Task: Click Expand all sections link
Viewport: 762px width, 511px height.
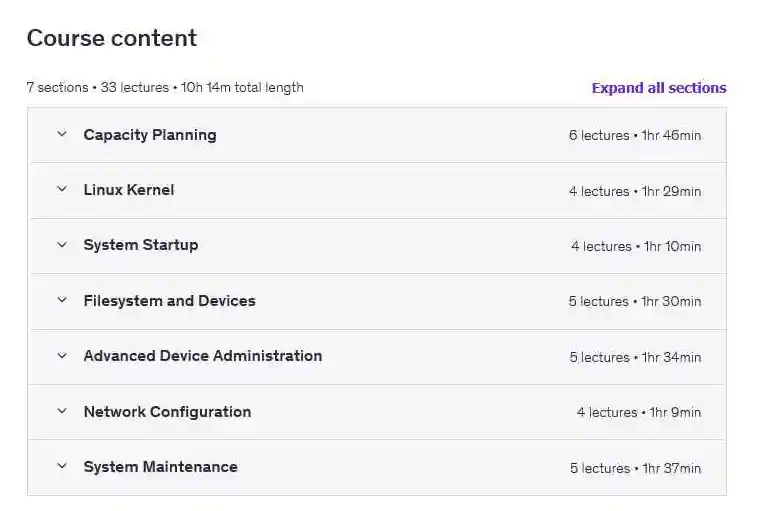Action: (x=658, y=88)
